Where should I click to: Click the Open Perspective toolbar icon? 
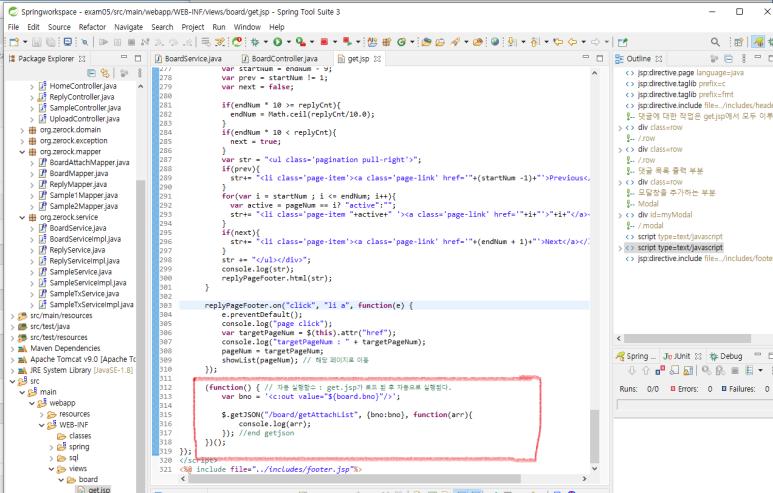[x=738, y=42]
